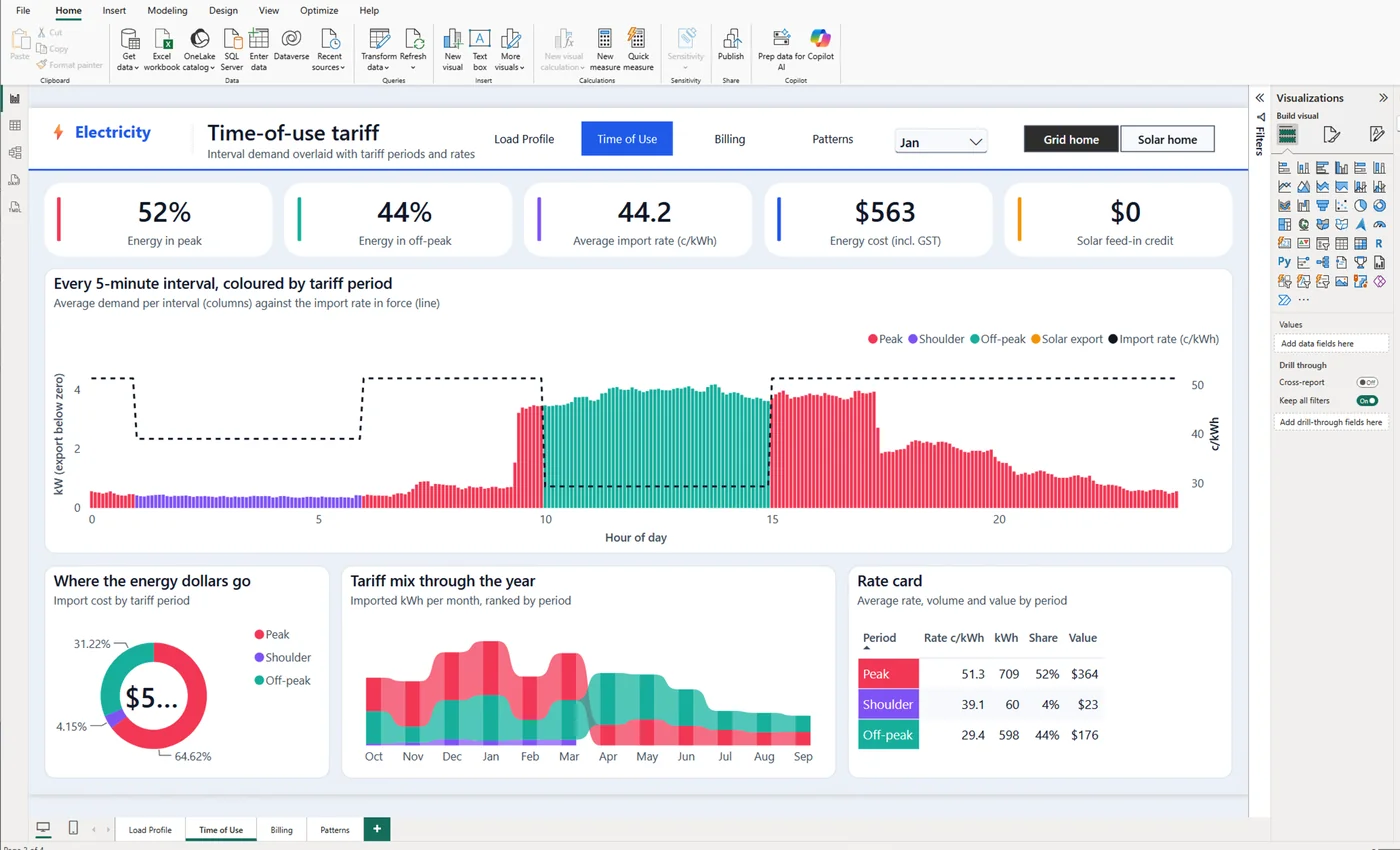The width and height of the screenshot is (1400, 850).
Task: Go to Patterns in the report header
Action: (x=833, y=139)
